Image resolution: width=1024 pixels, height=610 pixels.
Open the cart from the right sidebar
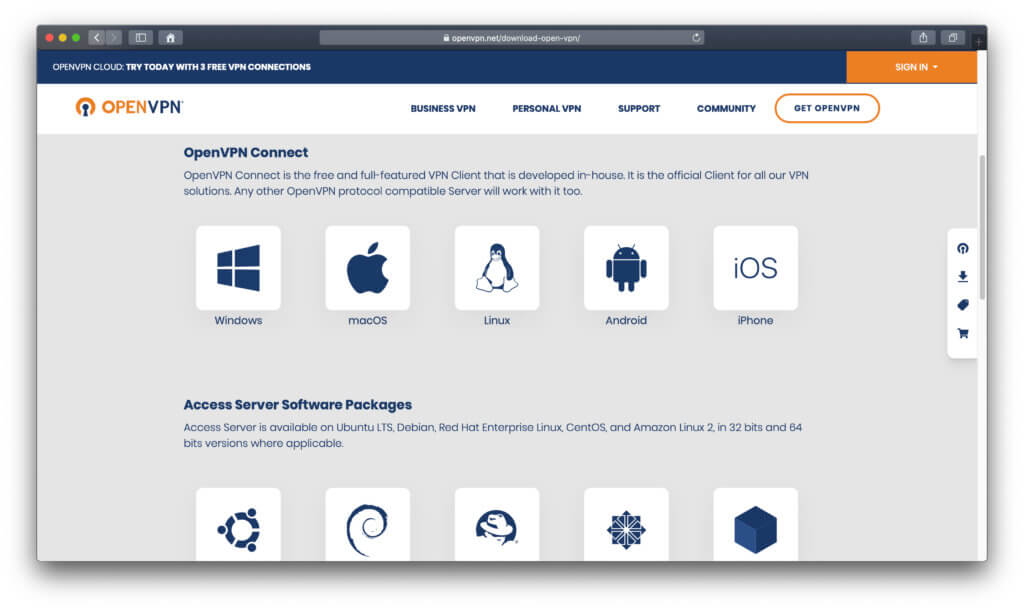click(962, 333)
